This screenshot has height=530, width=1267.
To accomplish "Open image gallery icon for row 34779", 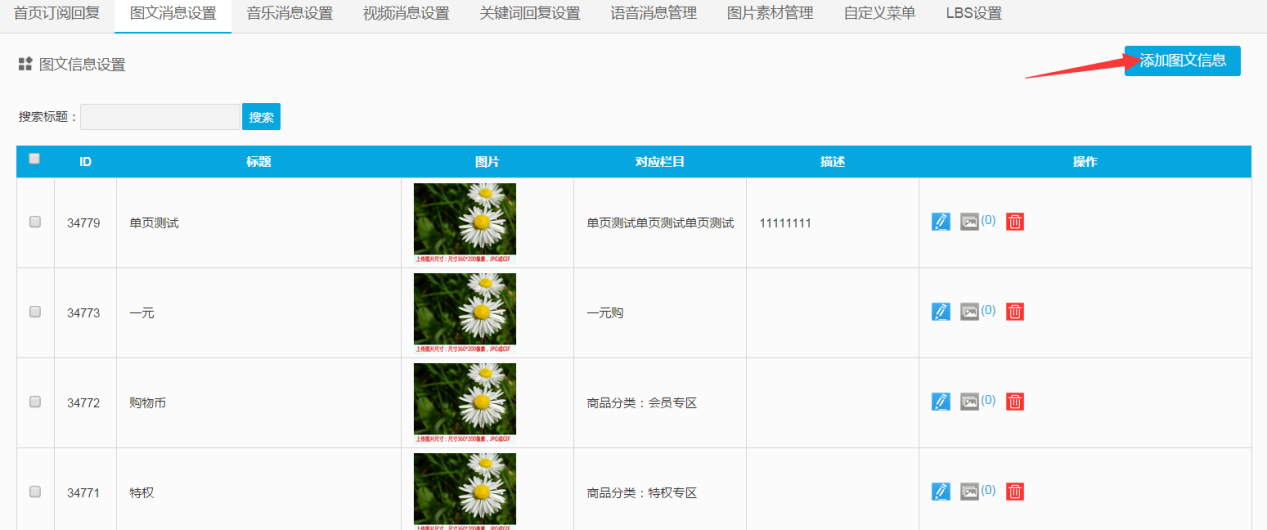I will pos(969,222).
